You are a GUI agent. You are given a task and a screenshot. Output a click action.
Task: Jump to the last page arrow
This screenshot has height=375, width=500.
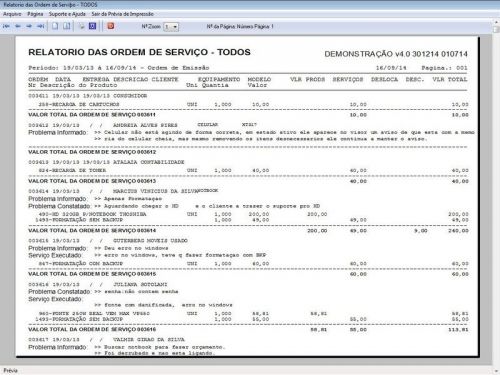40,26
